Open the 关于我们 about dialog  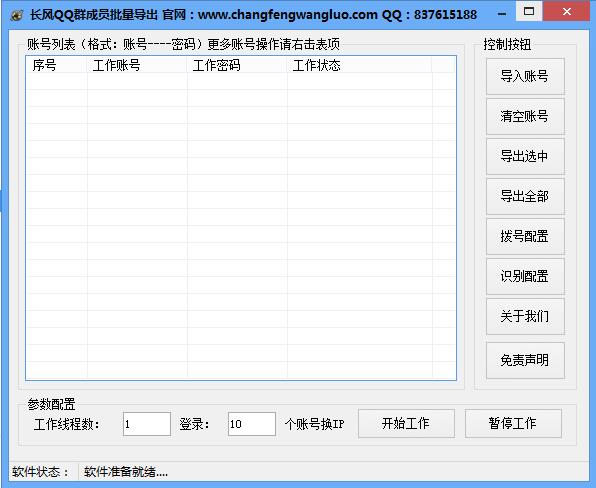tap(525, 316)
